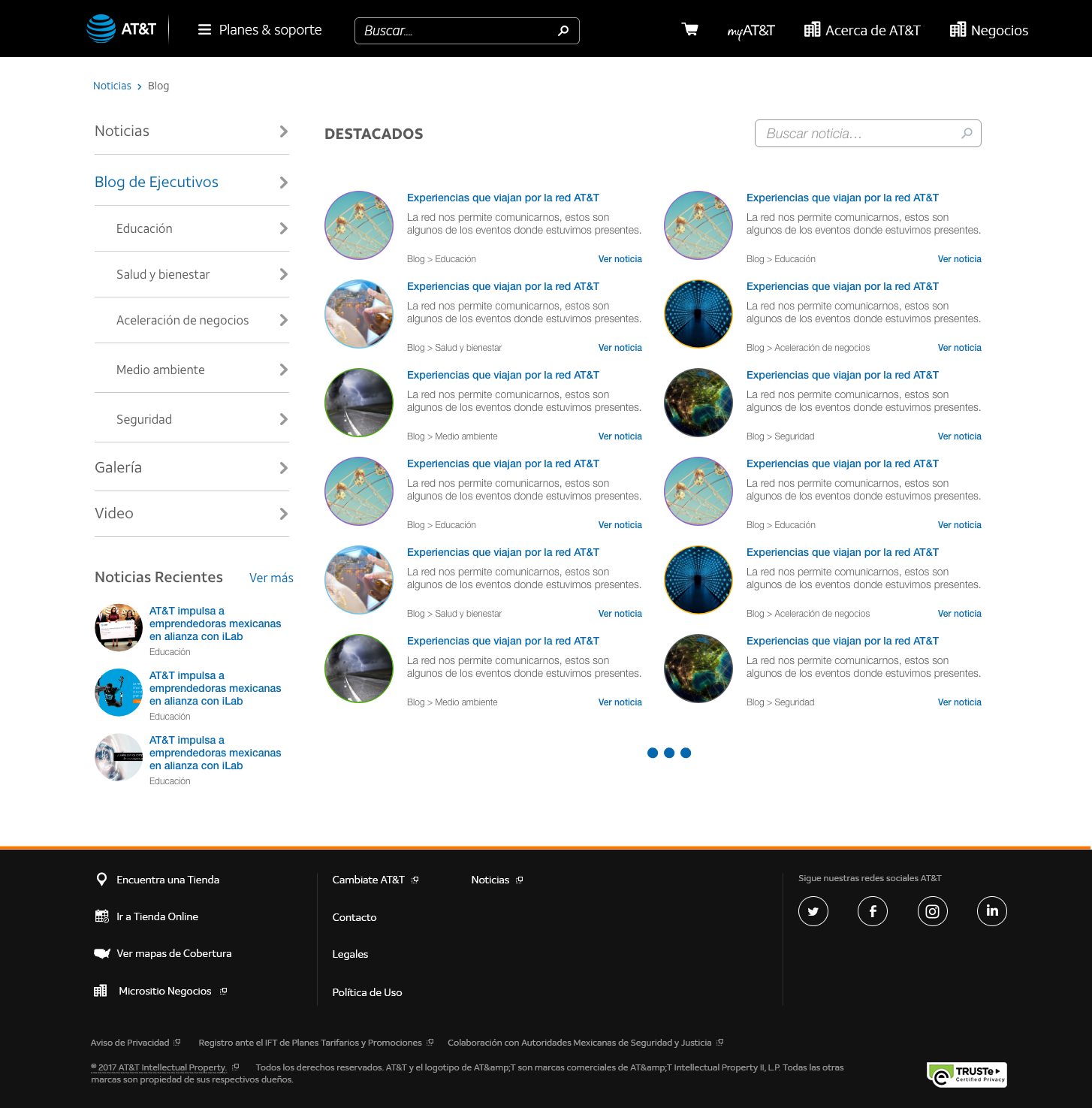Expand the Blog de Ejecutivos chevron
The width and height of the screenshot is (1092, 1108).
[x=284, y=183]
